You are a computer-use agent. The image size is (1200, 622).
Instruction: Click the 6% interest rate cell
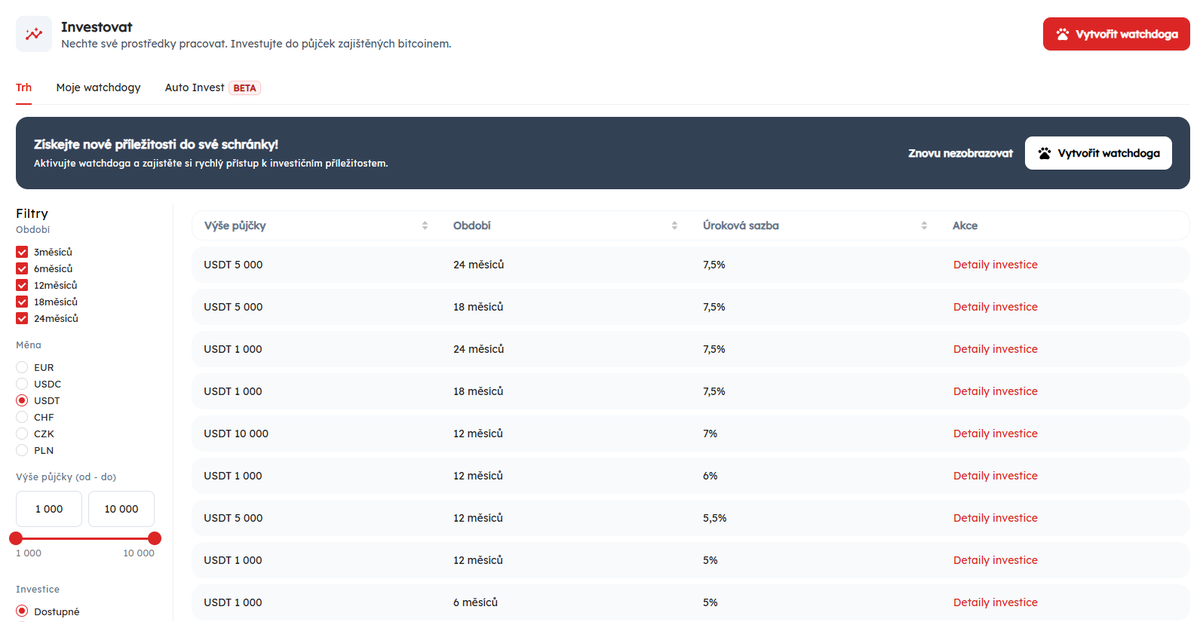point(710,476)
